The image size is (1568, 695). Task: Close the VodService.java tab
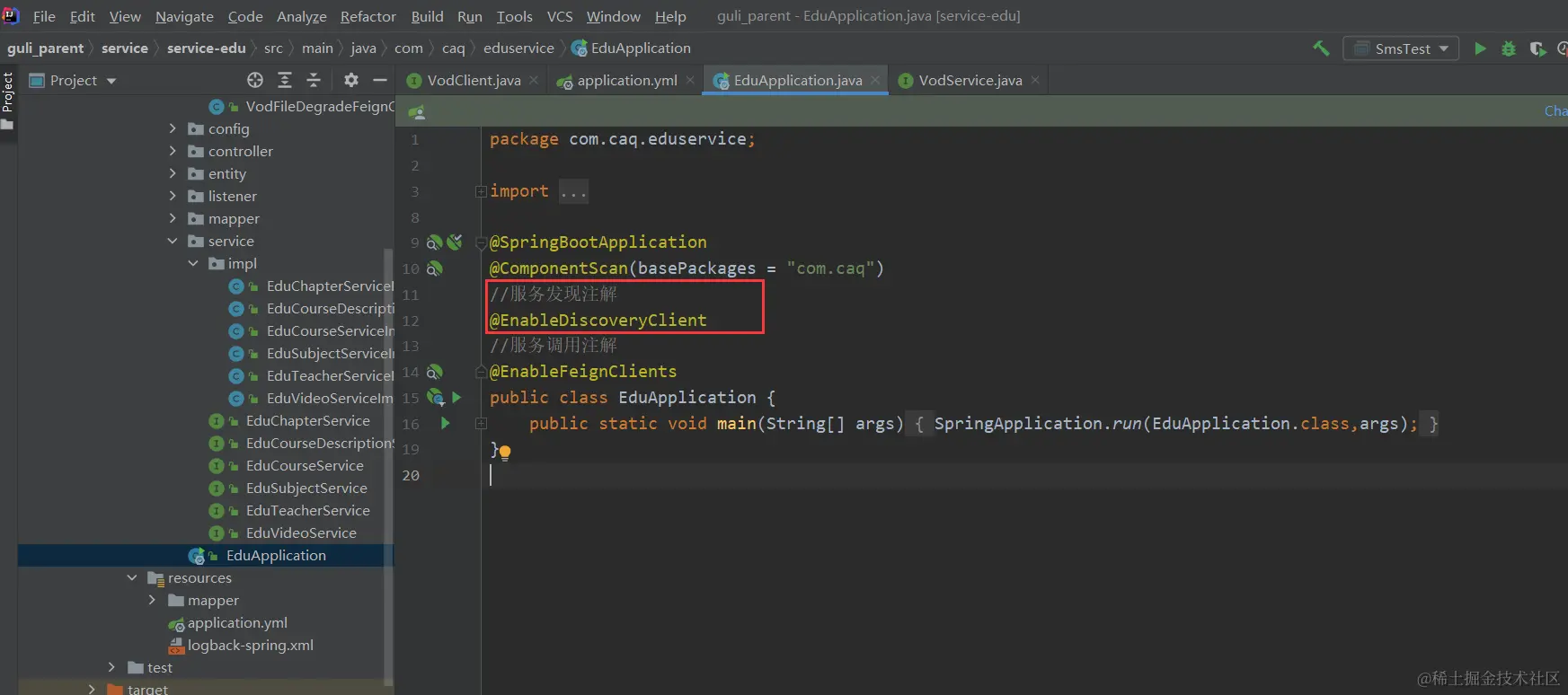point(1035,80)
